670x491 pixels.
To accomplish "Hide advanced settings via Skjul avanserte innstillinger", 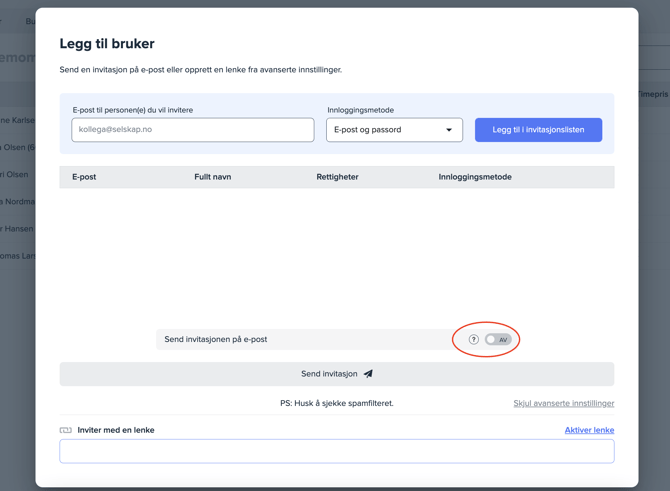I will tap(563, 403).
